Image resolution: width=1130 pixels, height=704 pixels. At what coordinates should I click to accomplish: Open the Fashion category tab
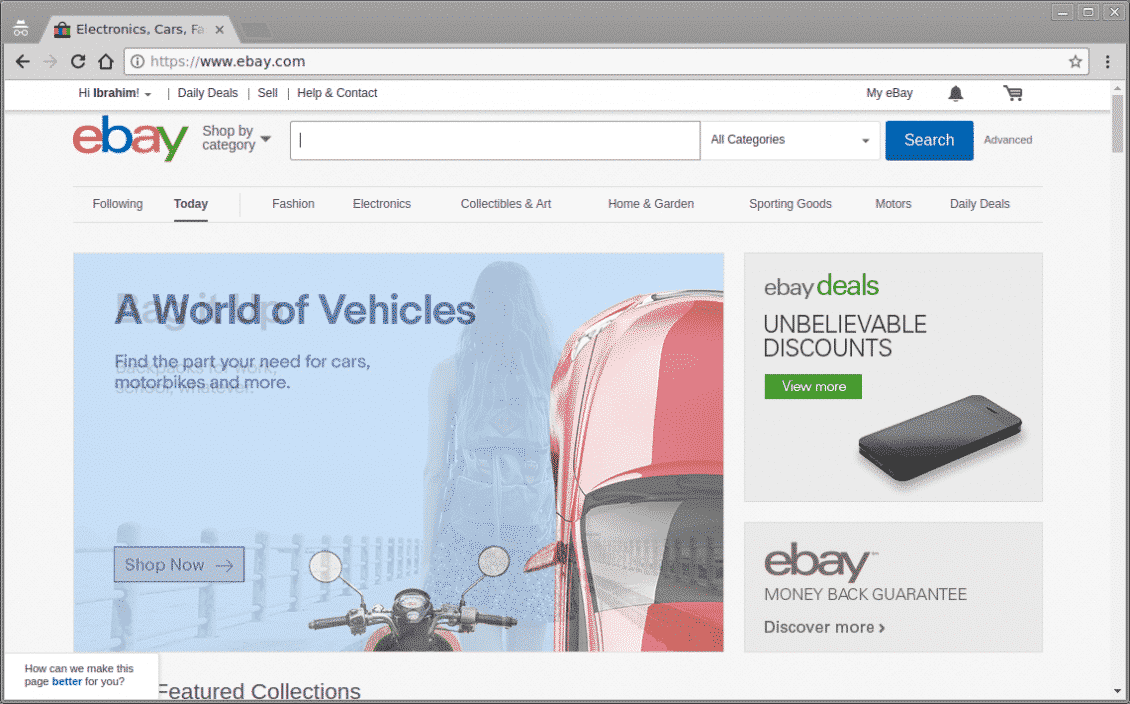(x=293, y=204)
